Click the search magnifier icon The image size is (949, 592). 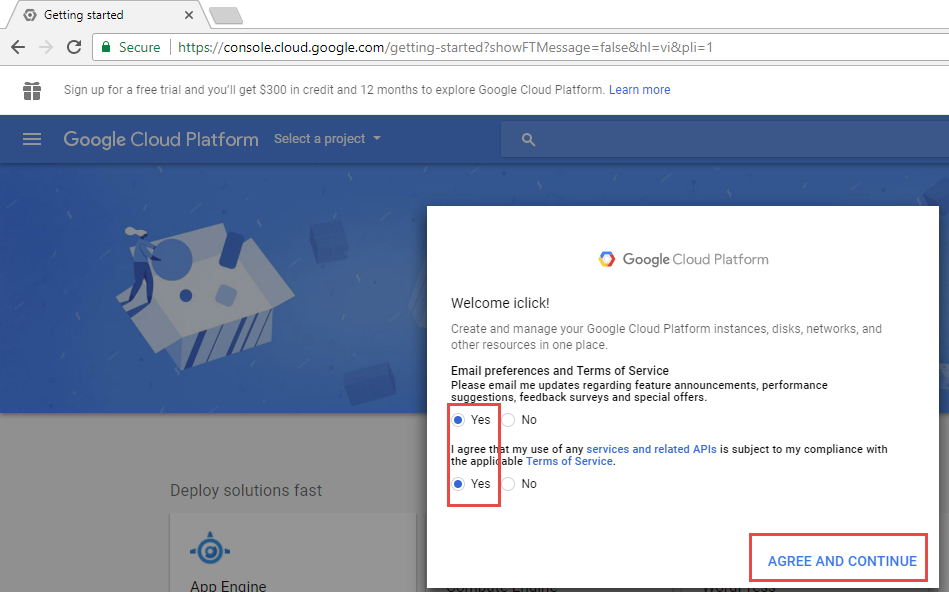(528, 140)
